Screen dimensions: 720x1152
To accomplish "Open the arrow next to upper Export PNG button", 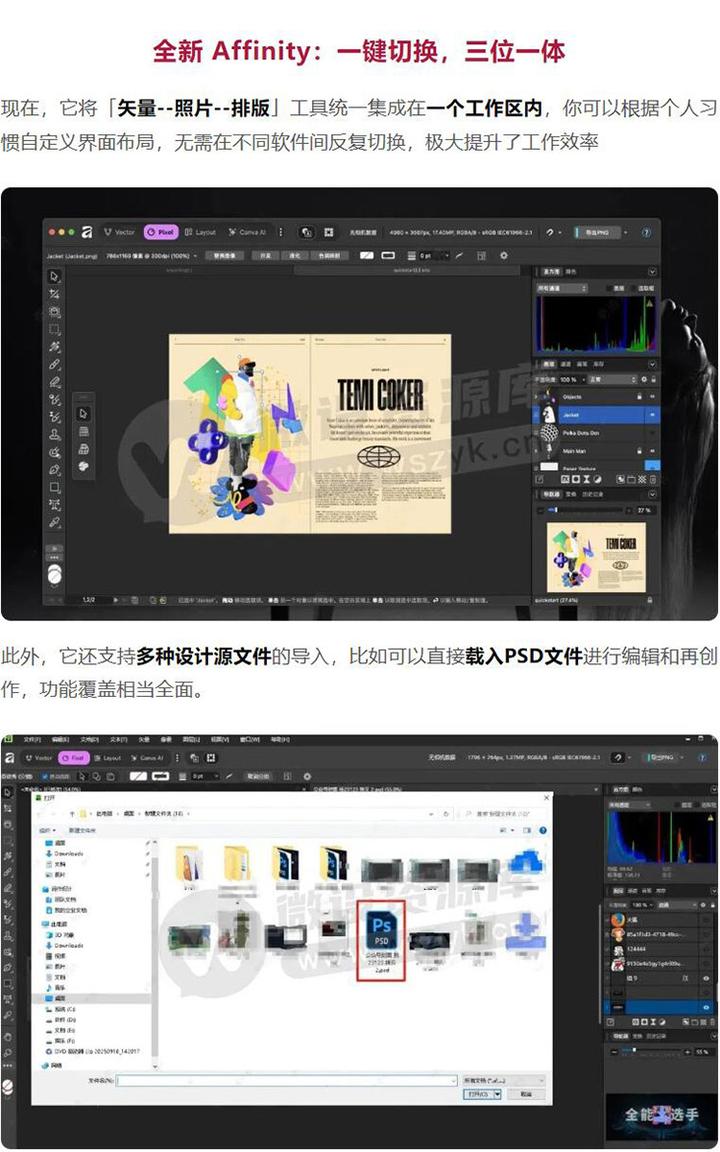I will 626,232.
